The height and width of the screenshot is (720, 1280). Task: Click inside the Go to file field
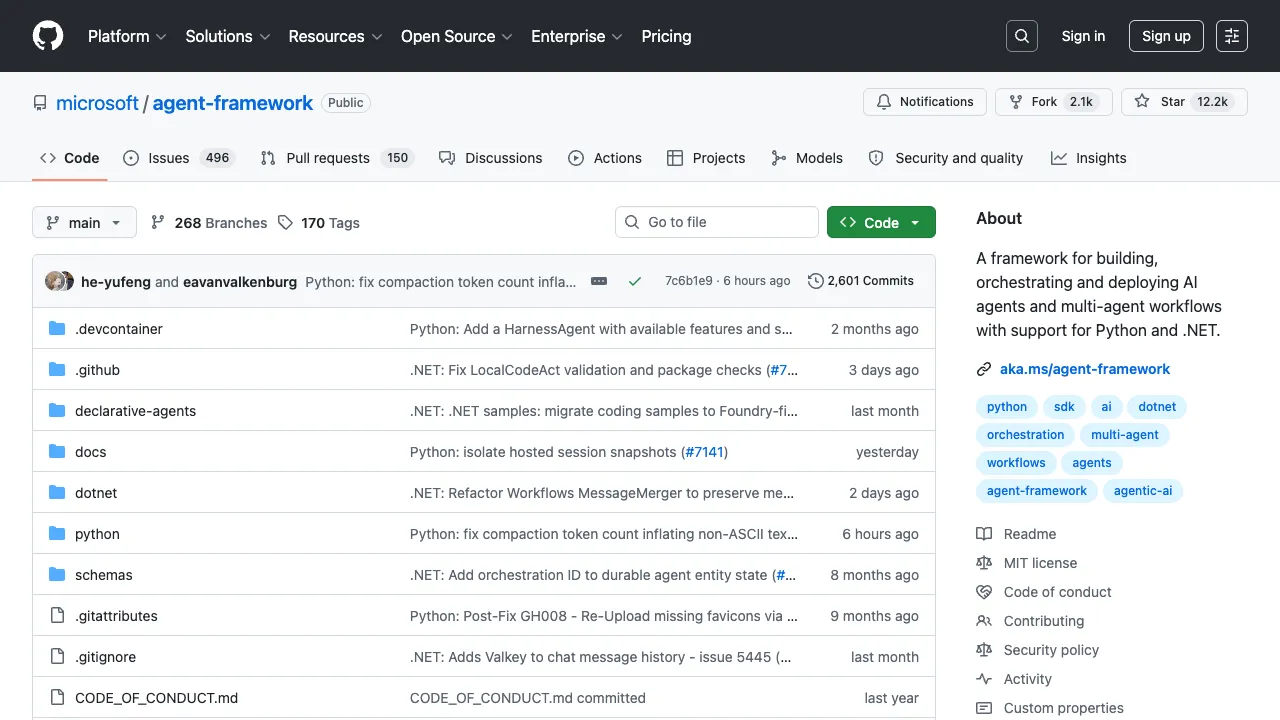717,222
